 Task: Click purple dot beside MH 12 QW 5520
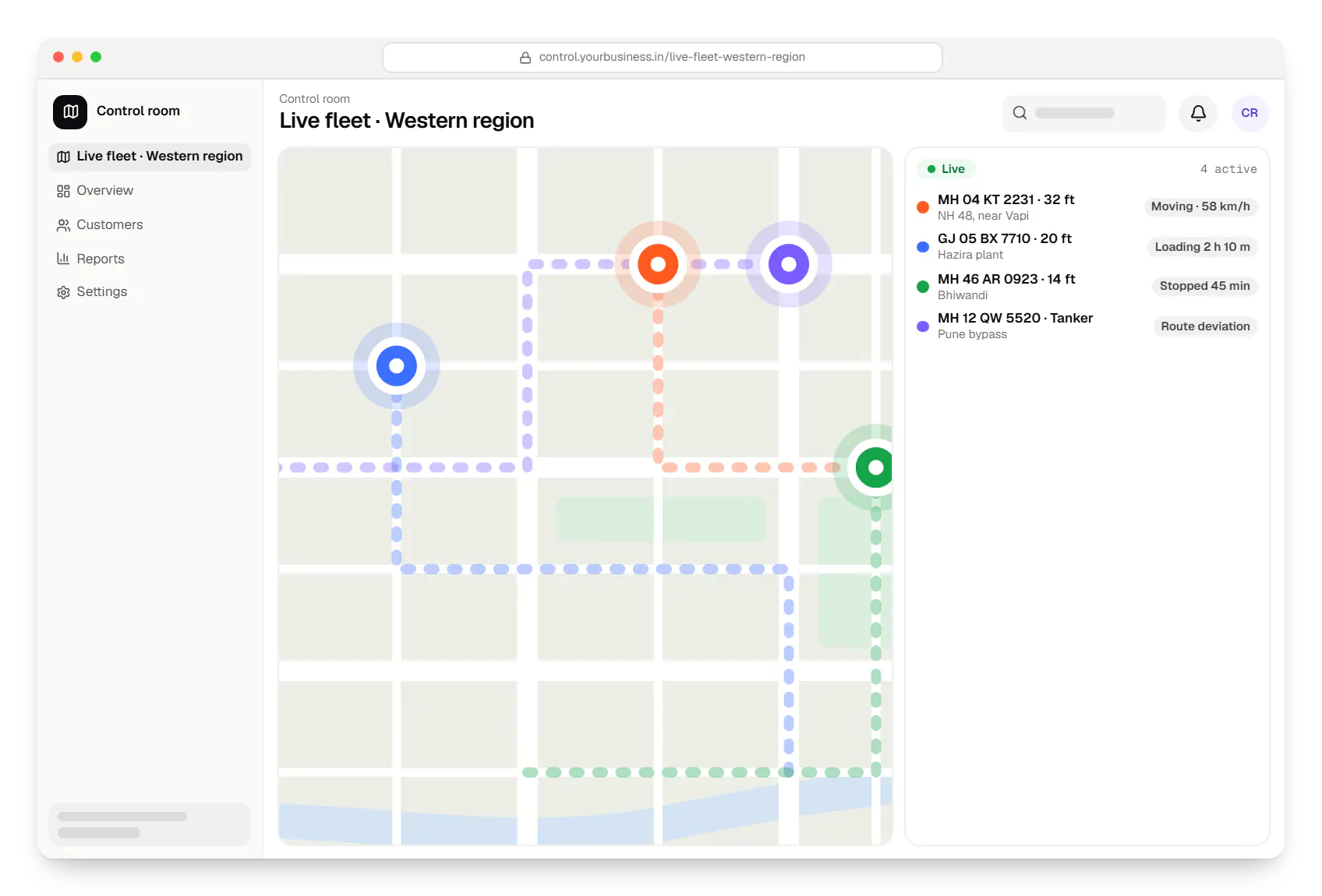923,326
